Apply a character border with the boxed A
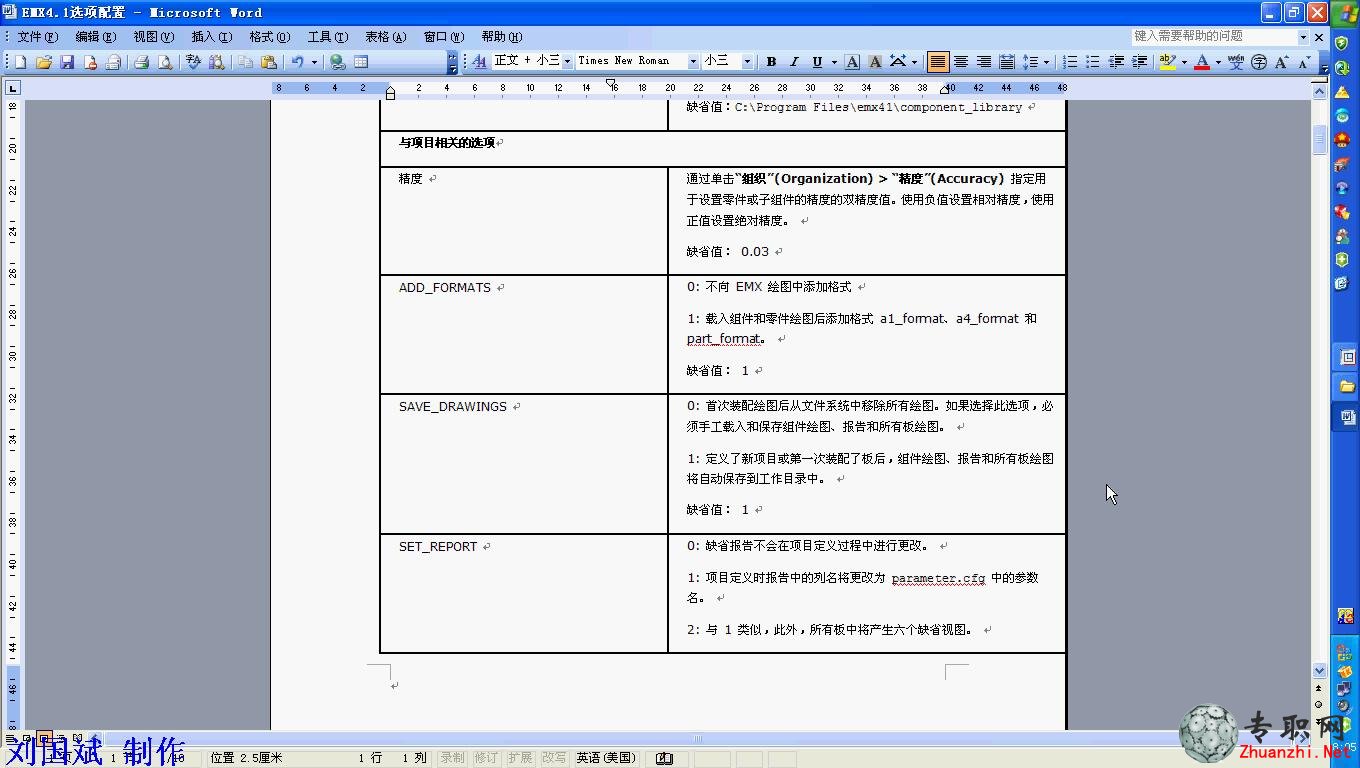The height and width of the screenshot is (768, 1360). [x=852, y=62]
